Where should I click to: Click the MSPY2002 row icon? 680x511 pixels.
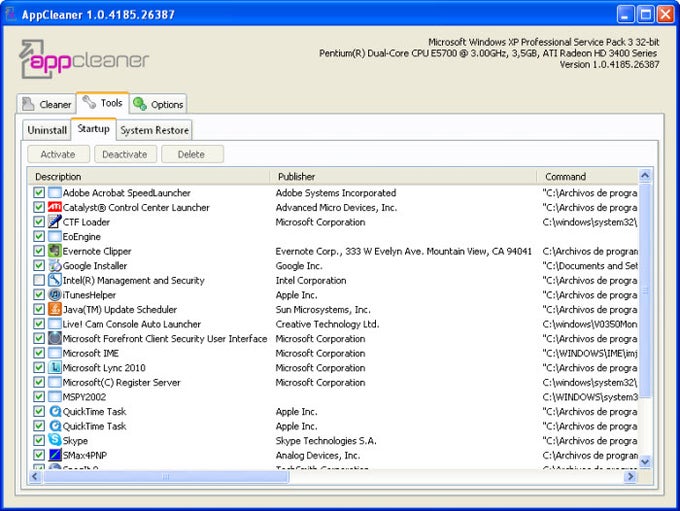55,396
